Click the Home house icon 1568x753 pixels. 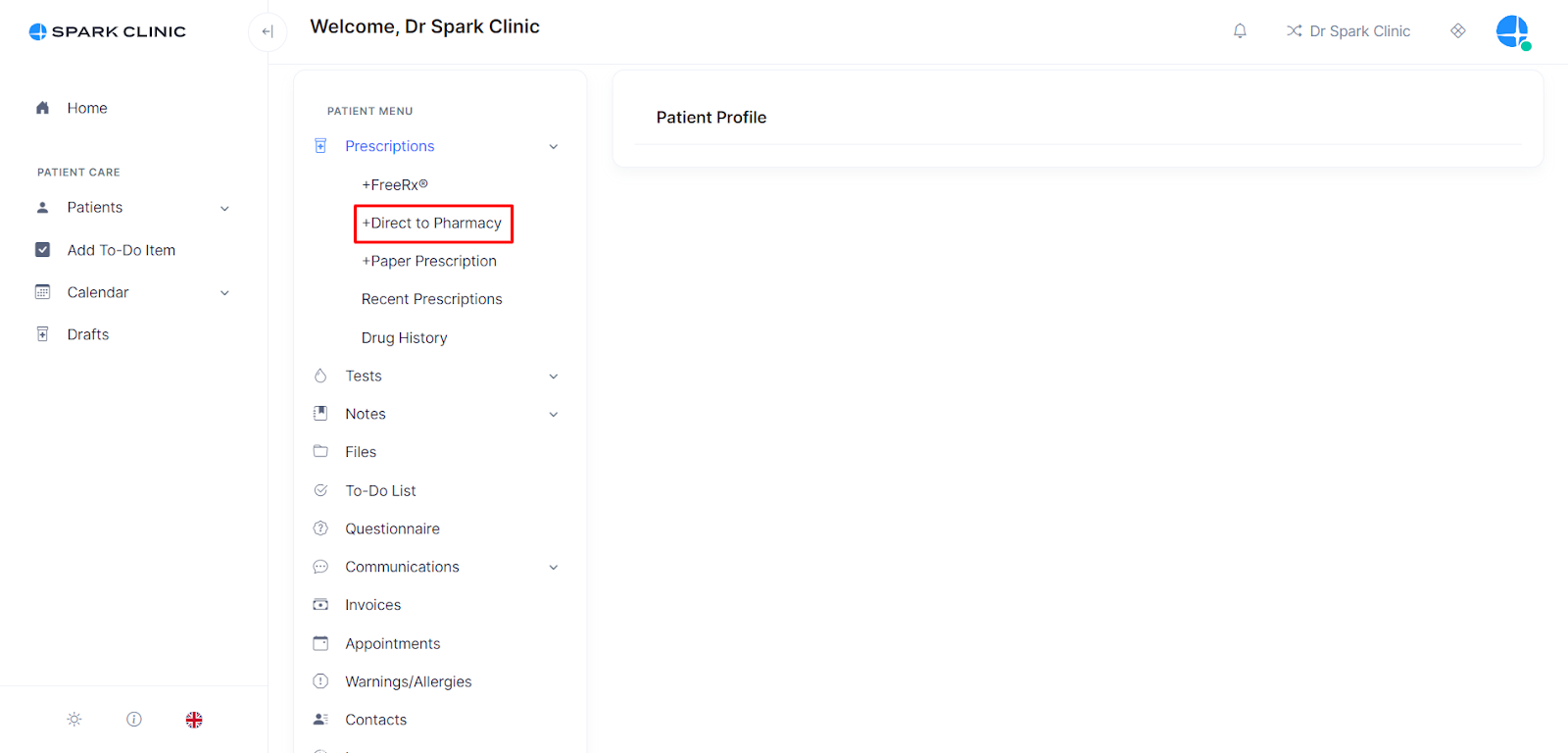coord(42,108)
